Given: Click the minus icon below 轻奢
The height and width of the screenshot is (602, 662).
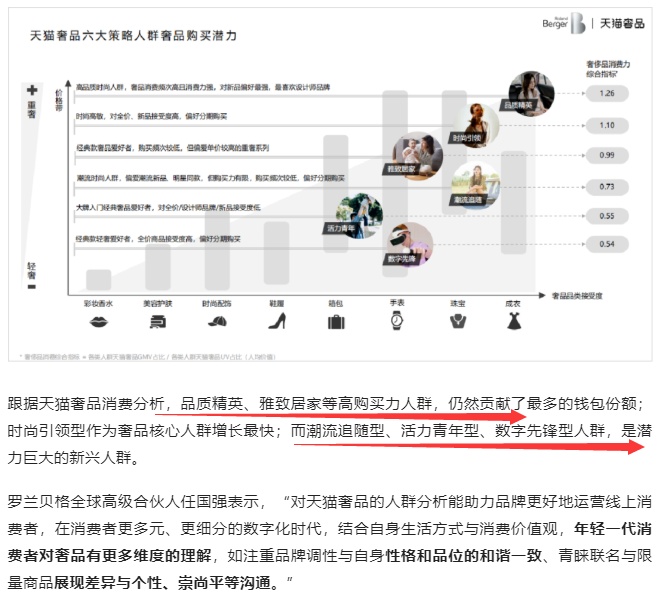Looking at the screenshot, I should pos(32,287).
